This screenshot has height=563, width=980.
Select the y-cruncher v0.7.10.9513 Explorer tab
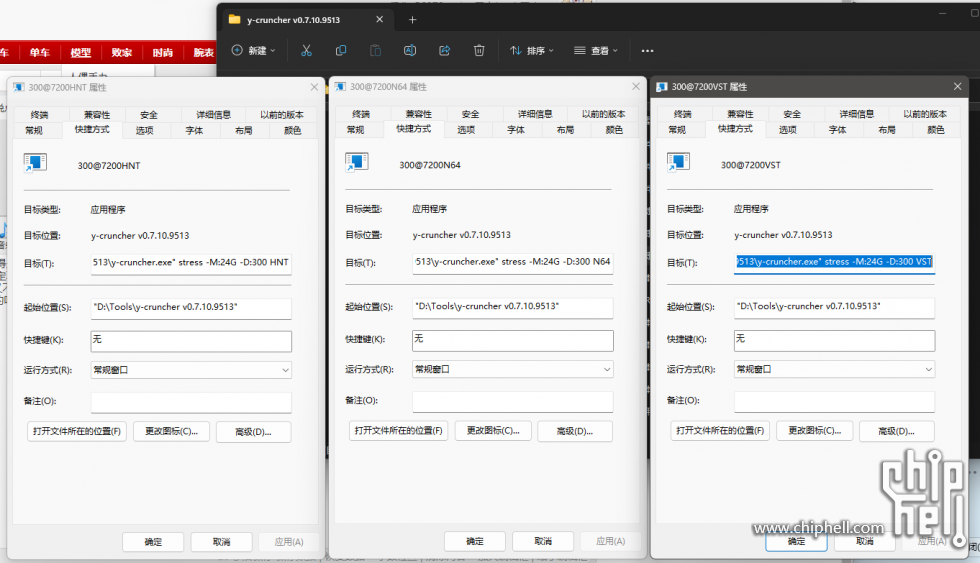[307, 20]
